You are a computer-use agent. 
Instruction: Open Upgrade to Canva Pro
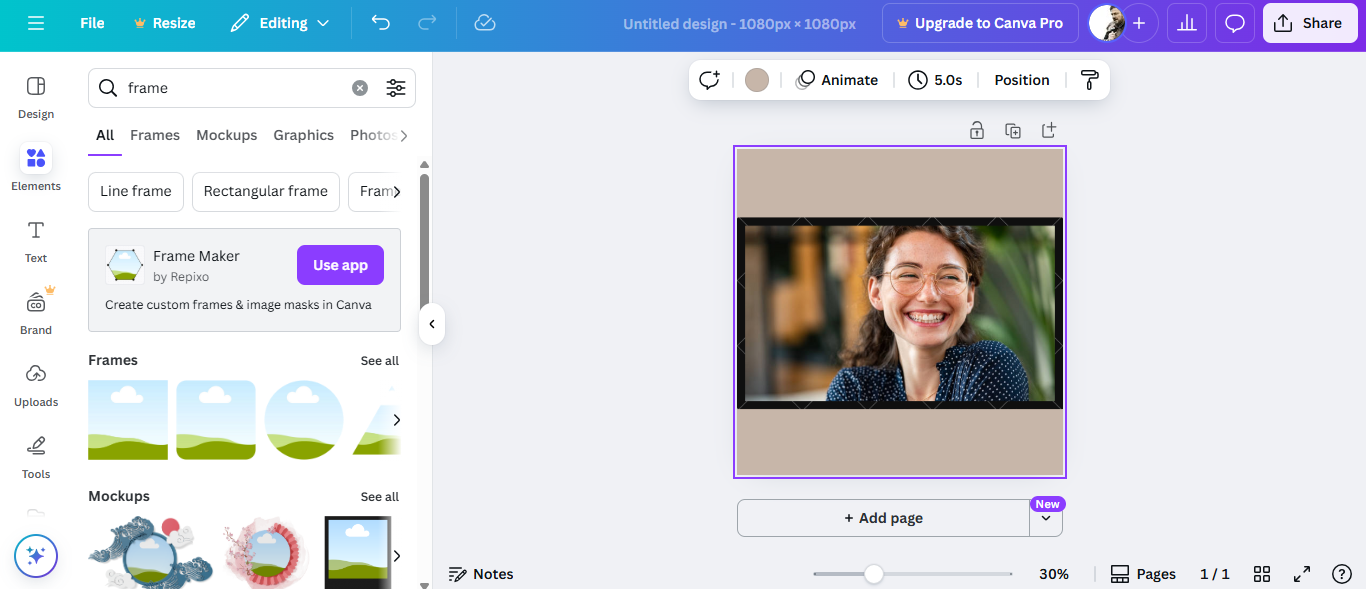click(x=980, y=22)
